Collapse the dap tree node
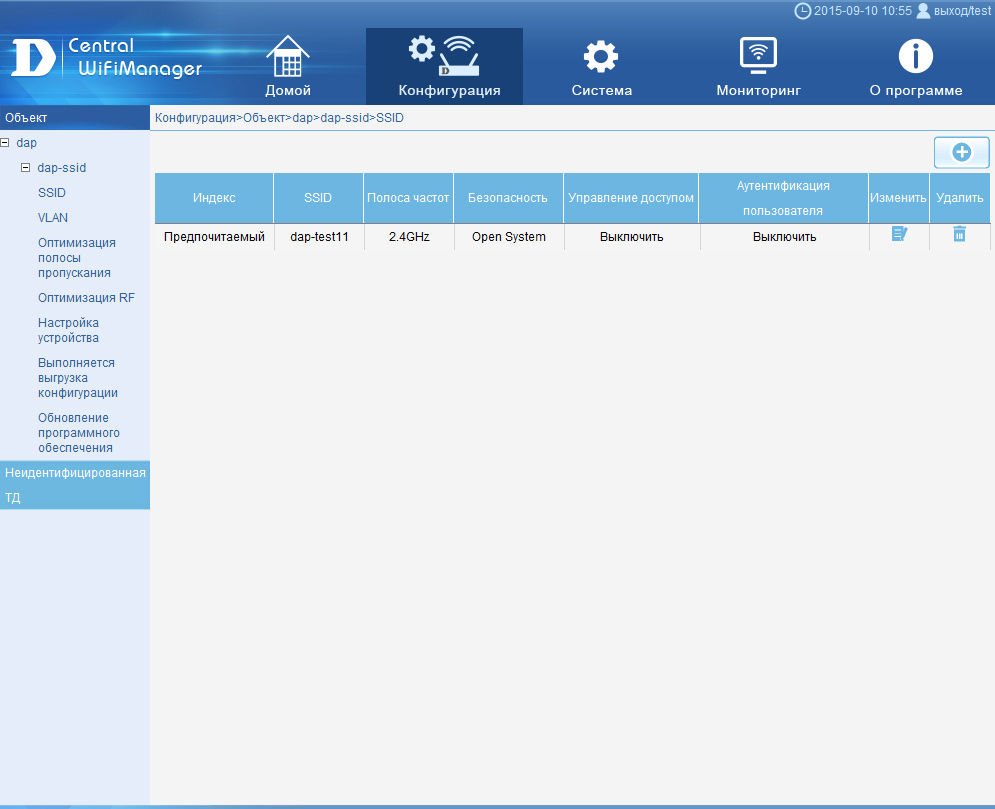 (x=6, y=143)
